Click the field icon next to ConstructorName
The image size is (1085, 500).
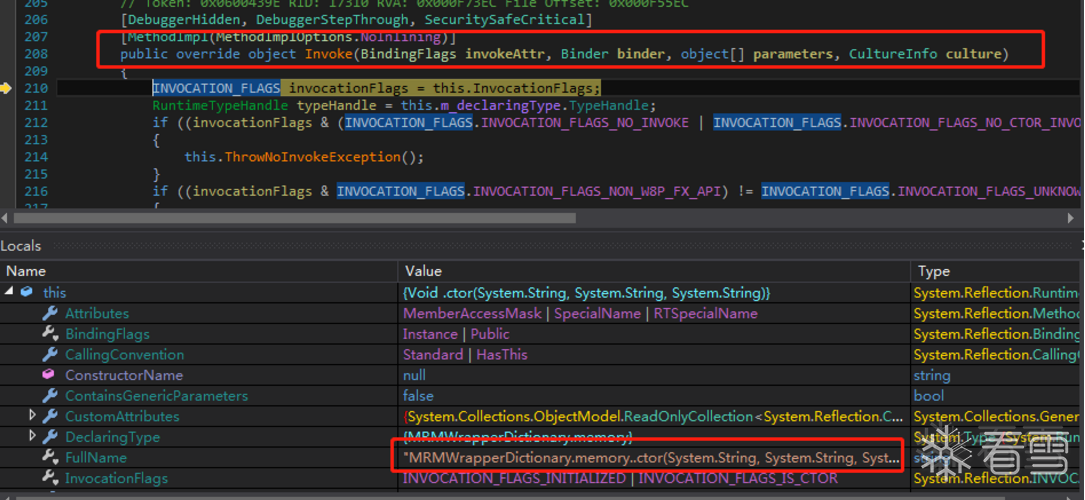(x=48, y=376)
